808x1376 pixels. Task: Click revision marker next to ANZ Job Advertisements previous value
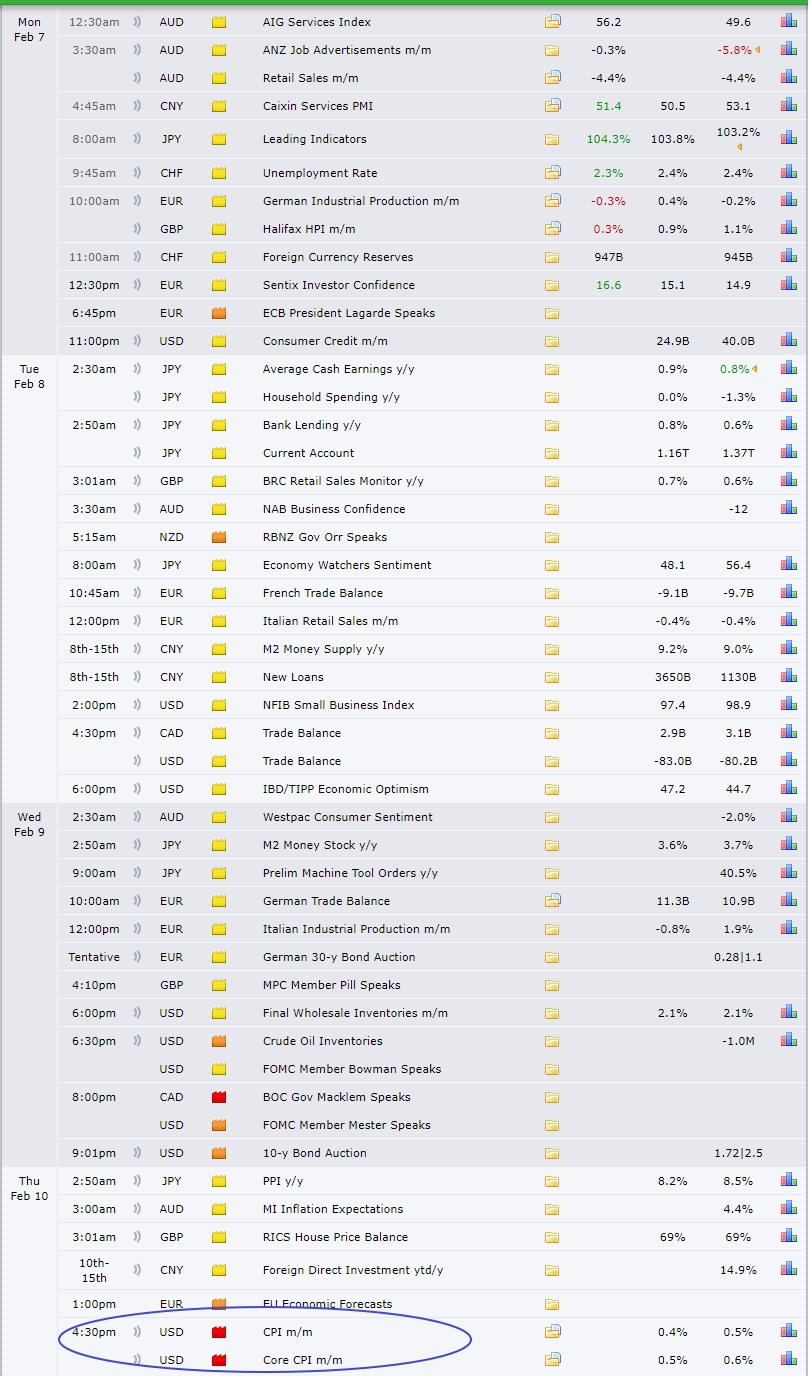[757, 50]
